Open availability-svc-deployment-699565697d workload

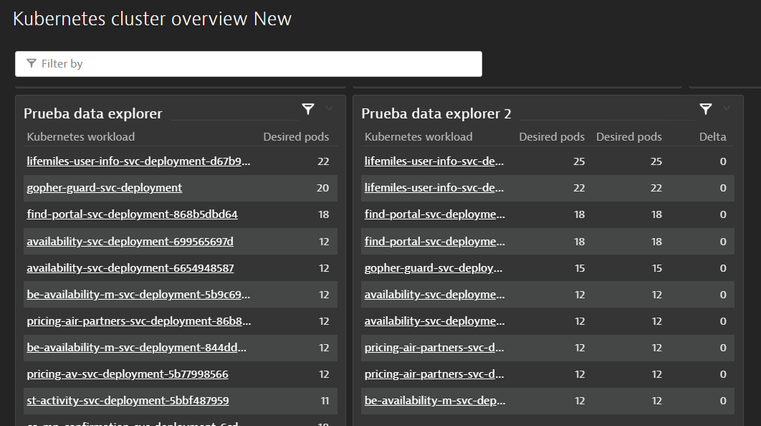[130, 241]
